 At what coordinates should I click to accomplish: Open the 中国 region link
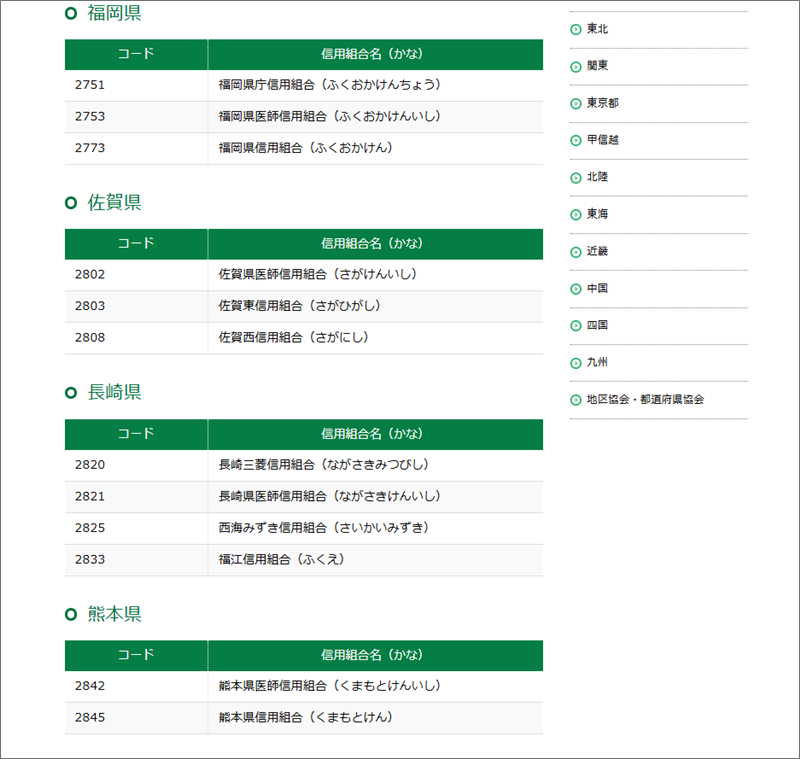tap(597, 289)
